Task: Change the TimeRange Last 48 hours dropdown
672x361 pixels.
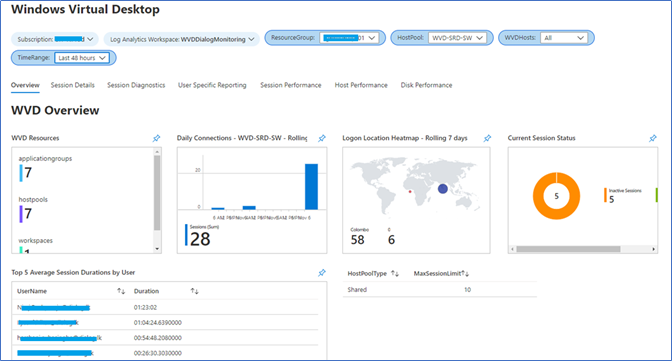Action: coord(82,58)
